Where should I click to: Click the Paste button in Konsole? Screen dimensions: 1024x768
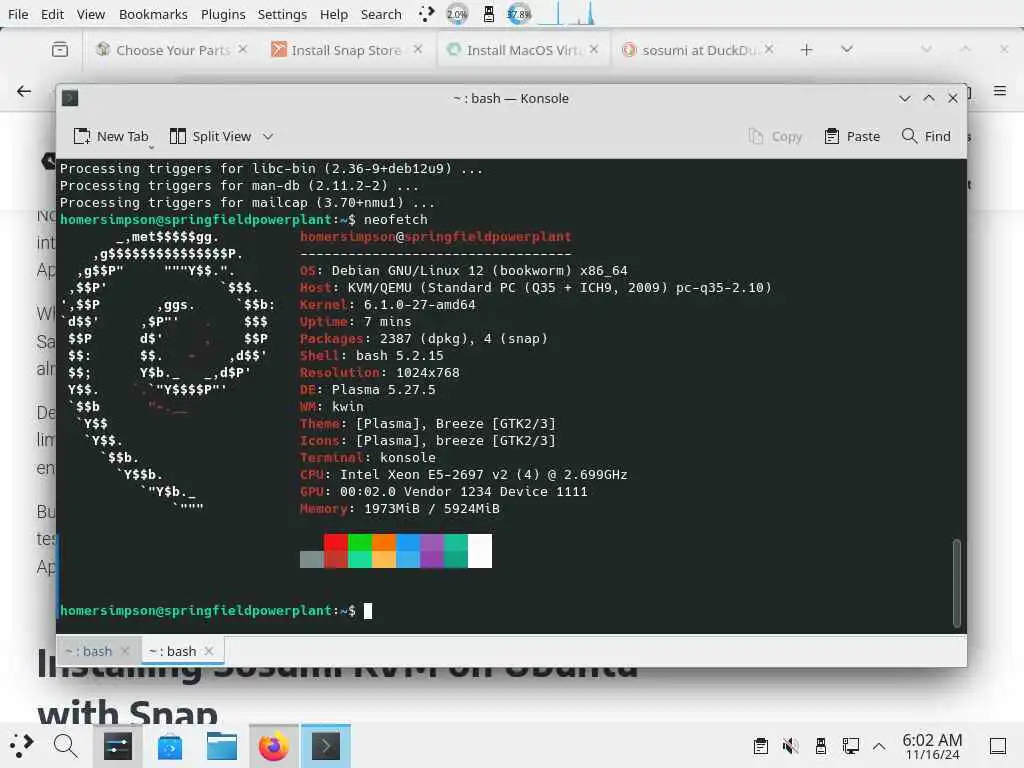852,136
